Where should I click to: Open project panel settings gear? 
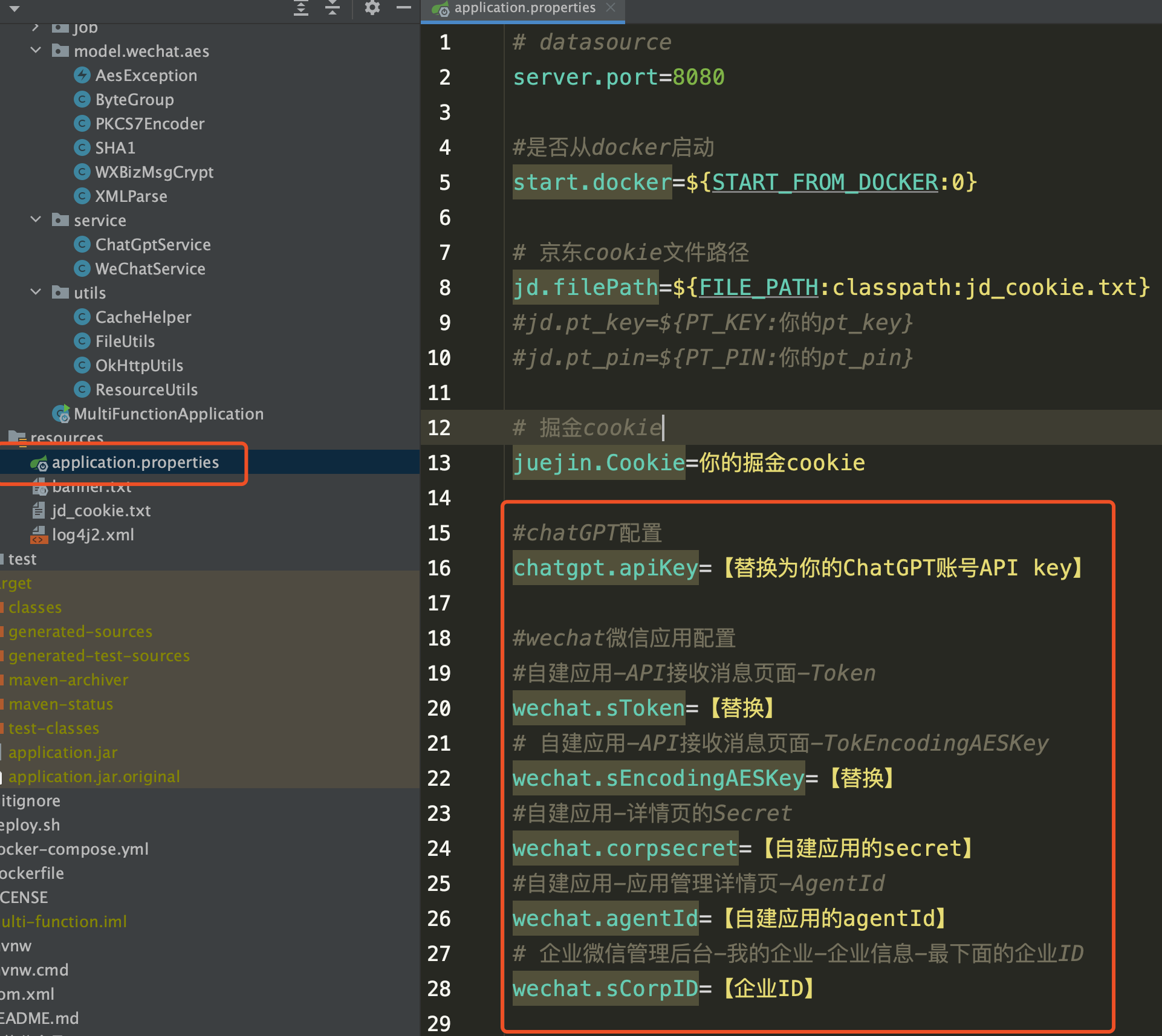(x=372, y=8)
